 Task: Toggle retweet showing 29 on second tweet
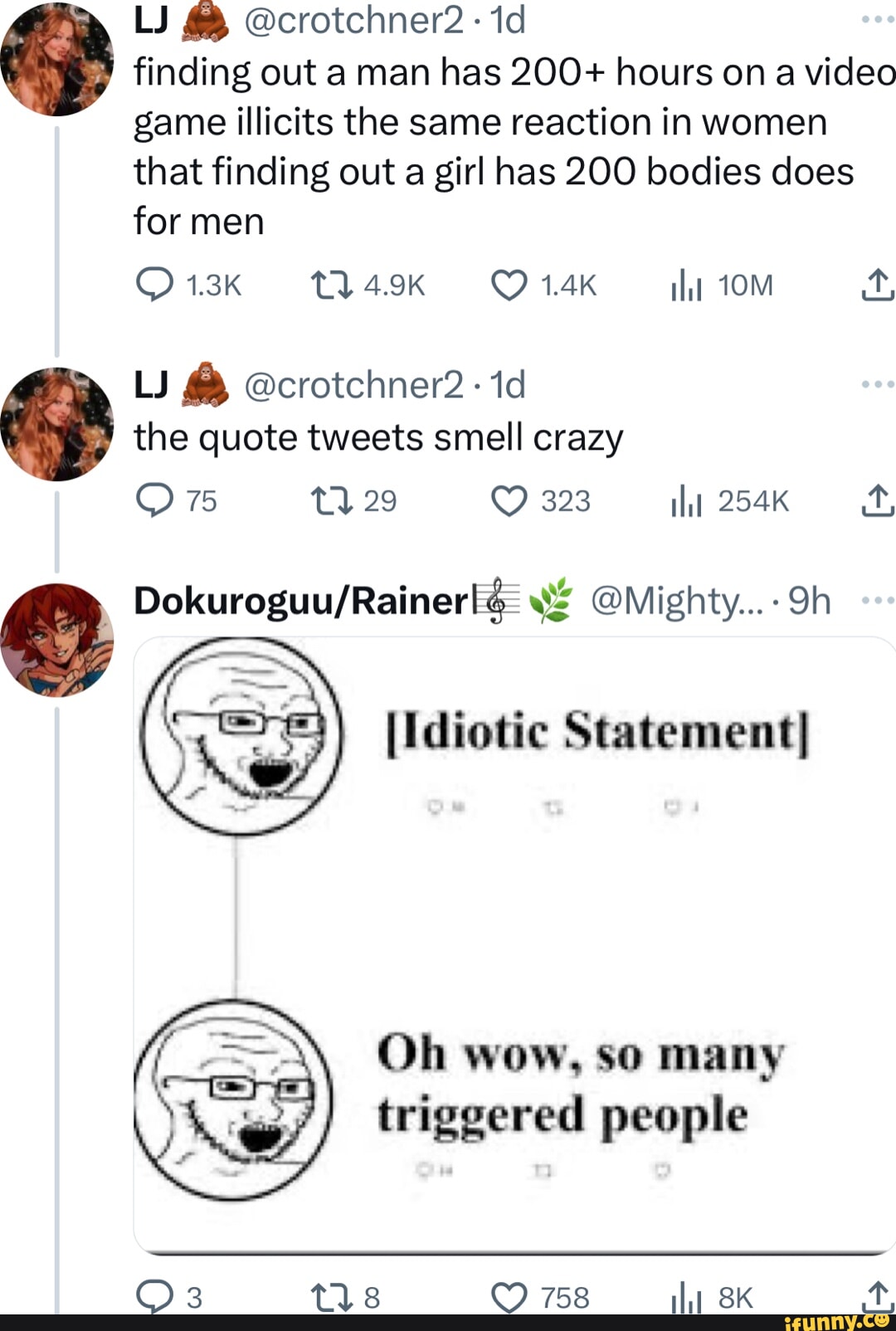[x=330, y=500]
